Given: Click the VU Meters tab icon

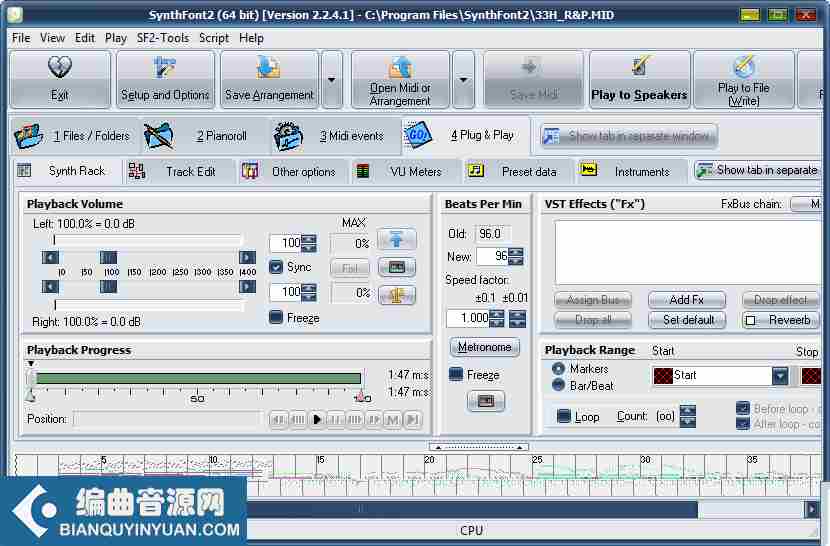Looking at the screenshot, I should point(363,171).
